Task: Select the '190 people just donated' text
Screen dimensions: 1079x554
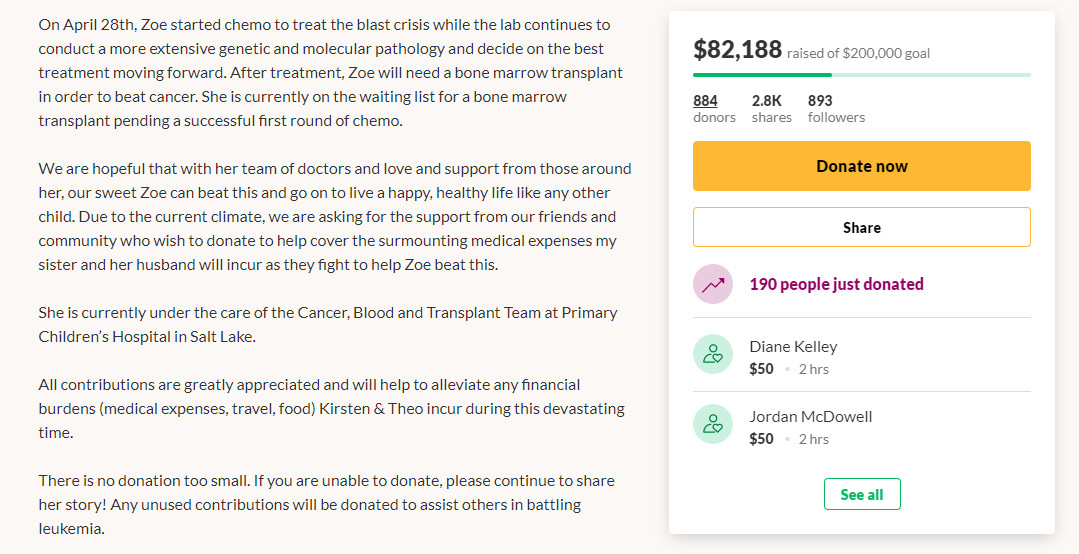Action: point(836,284)
